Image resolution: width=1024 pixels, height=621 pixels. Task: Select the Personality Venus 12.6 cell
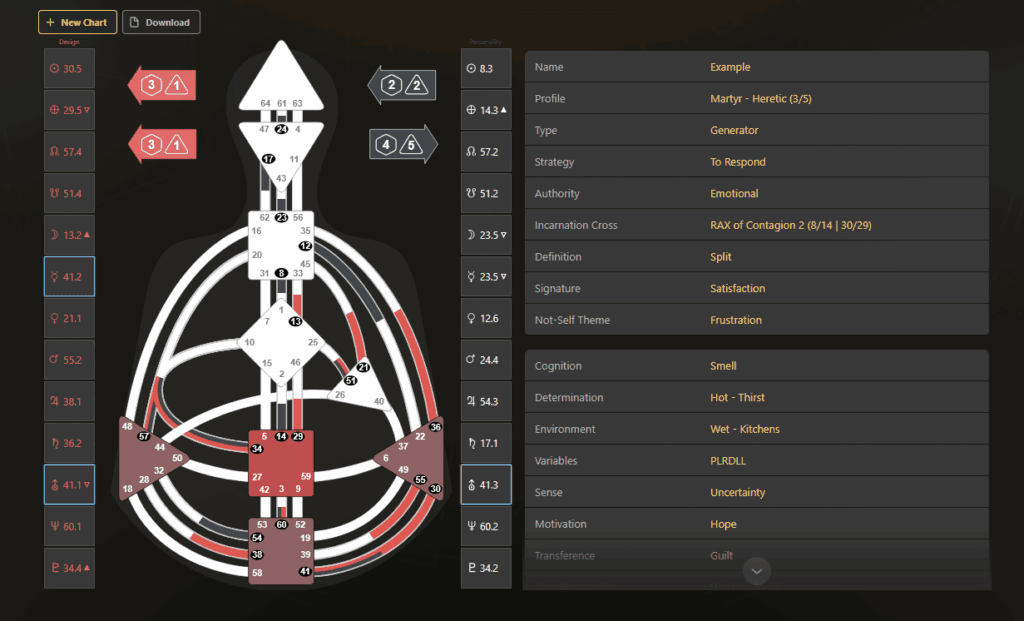[486, 318]
